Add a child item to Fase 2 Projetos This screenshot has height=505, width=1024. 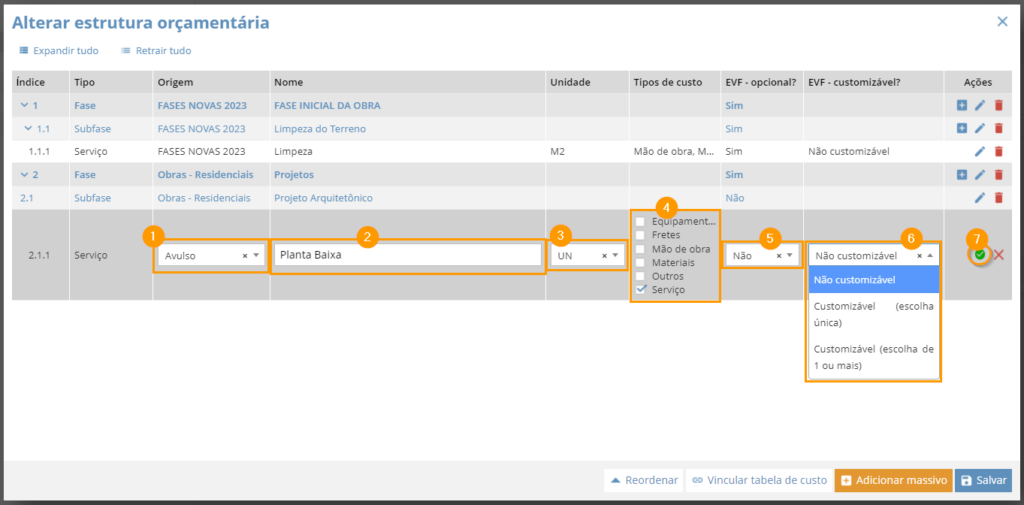961,174
